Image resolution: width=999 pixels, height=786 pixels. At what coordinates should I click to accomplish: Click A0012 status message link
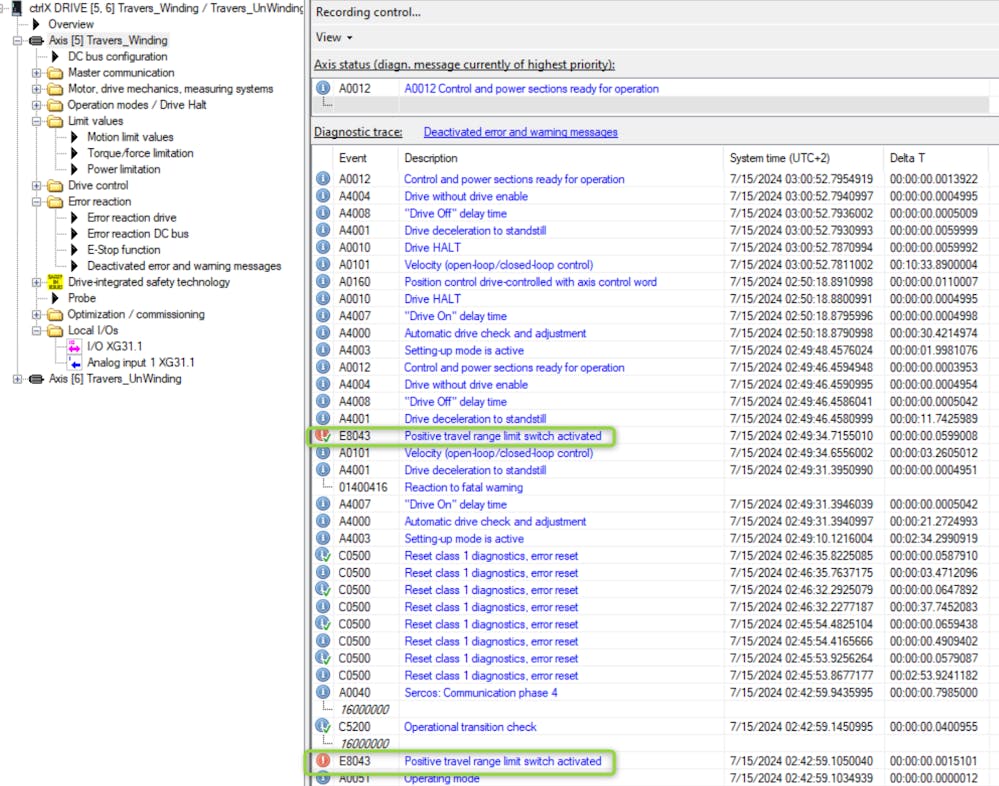(x=531, y=88)
